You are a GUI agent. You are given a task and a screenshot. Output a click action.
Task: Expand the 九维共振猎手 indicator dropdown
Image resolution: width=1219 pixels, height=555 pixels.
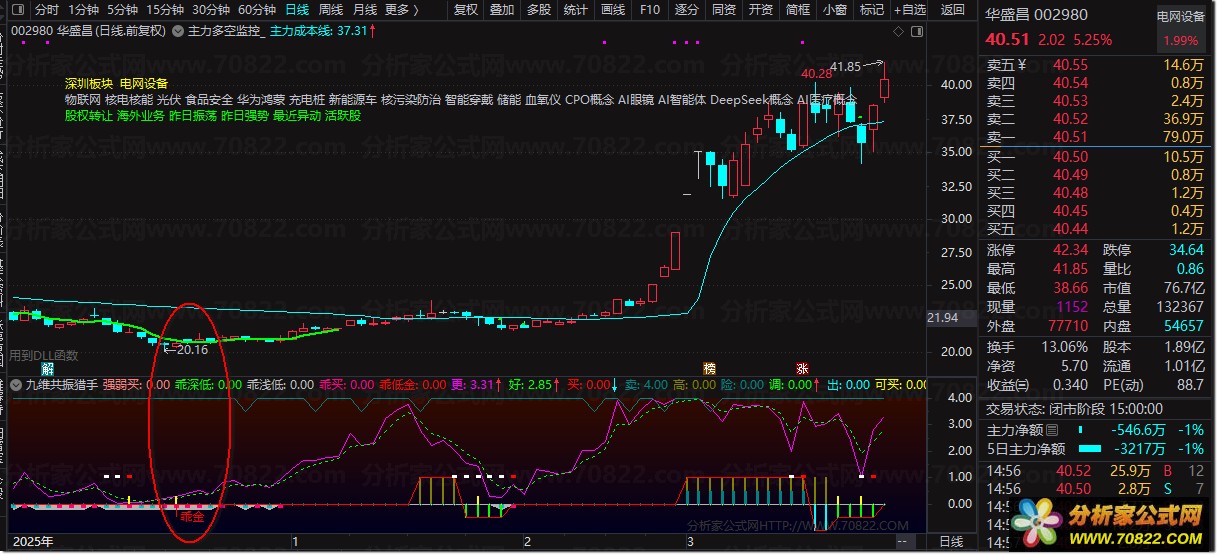pyautogui.click(x=16, y=384)
